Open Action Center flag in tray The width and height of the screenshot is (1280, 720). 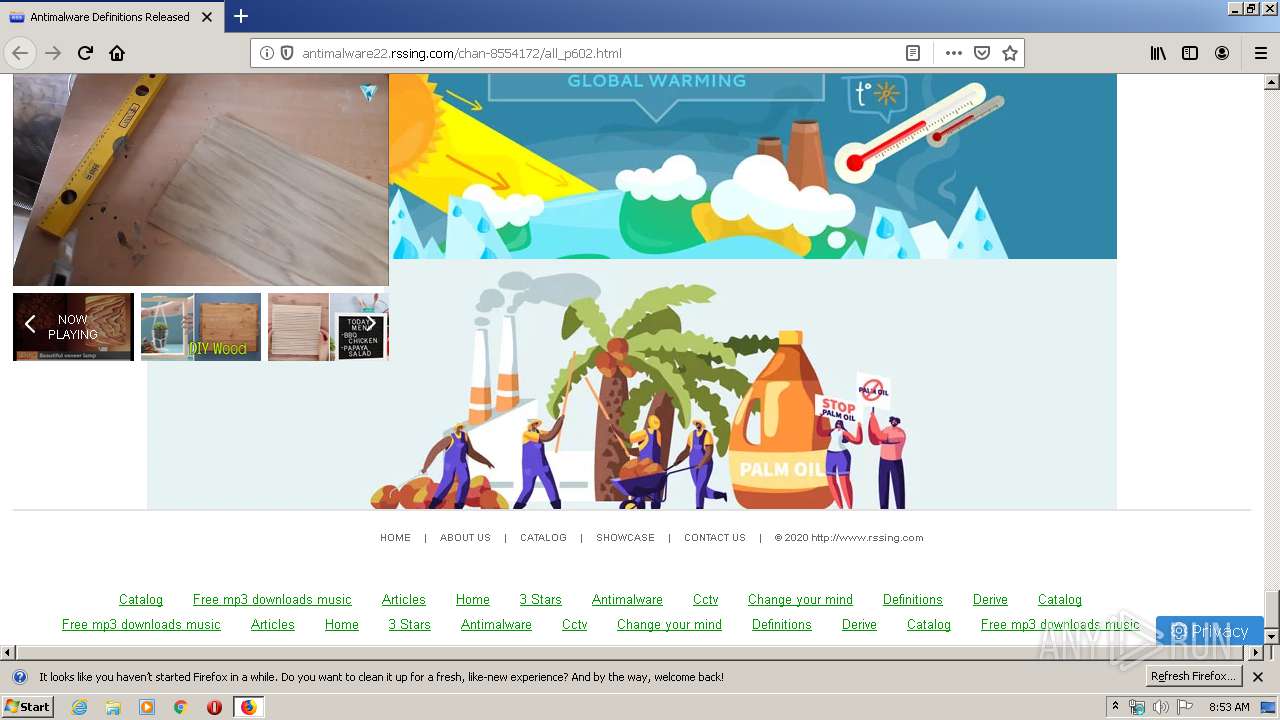(x=1185, y=707)
